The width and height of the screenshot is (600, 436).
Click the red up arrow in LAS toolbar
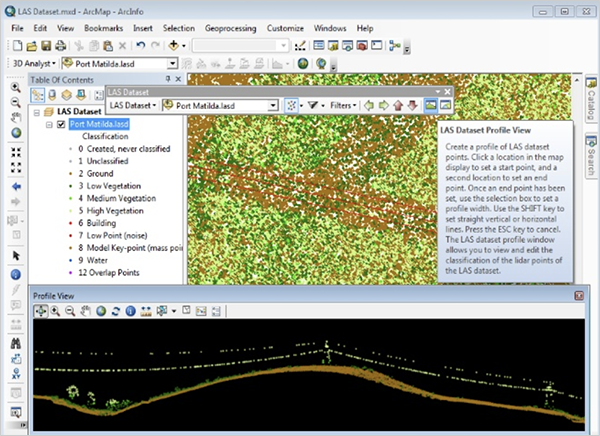(398, 105)
